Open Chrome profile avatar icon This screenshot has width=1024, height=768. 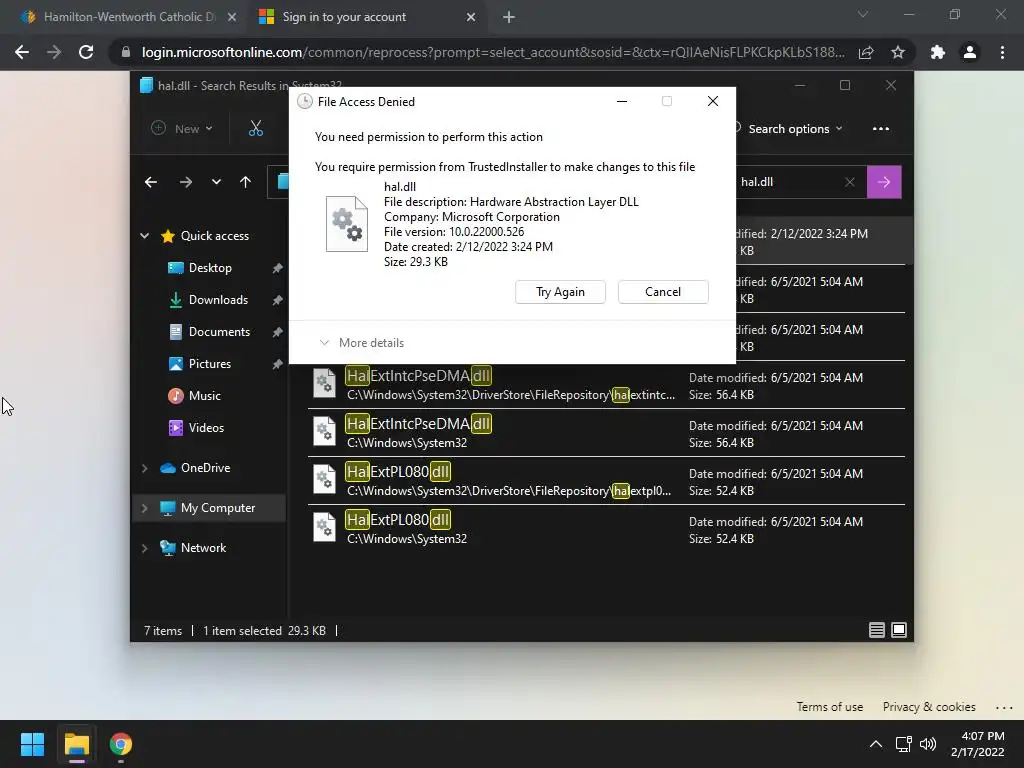click(970, 52)
